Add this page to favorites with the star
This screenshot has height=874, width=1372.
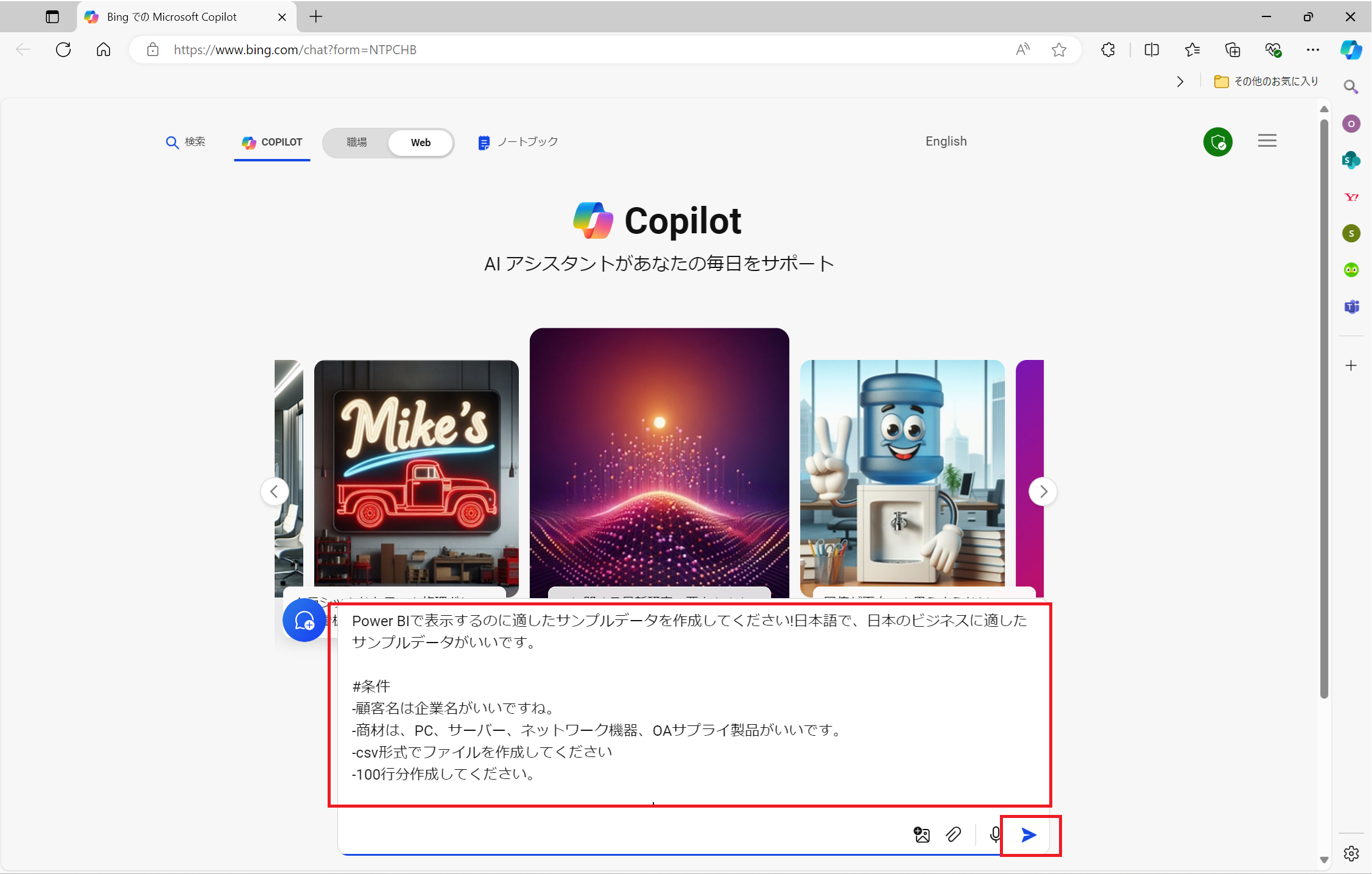pos(1059,49)
